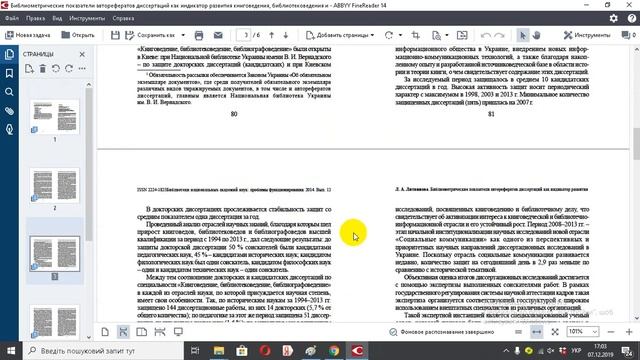
Task: Zoom in with the plus button
Action: [629, 332]
